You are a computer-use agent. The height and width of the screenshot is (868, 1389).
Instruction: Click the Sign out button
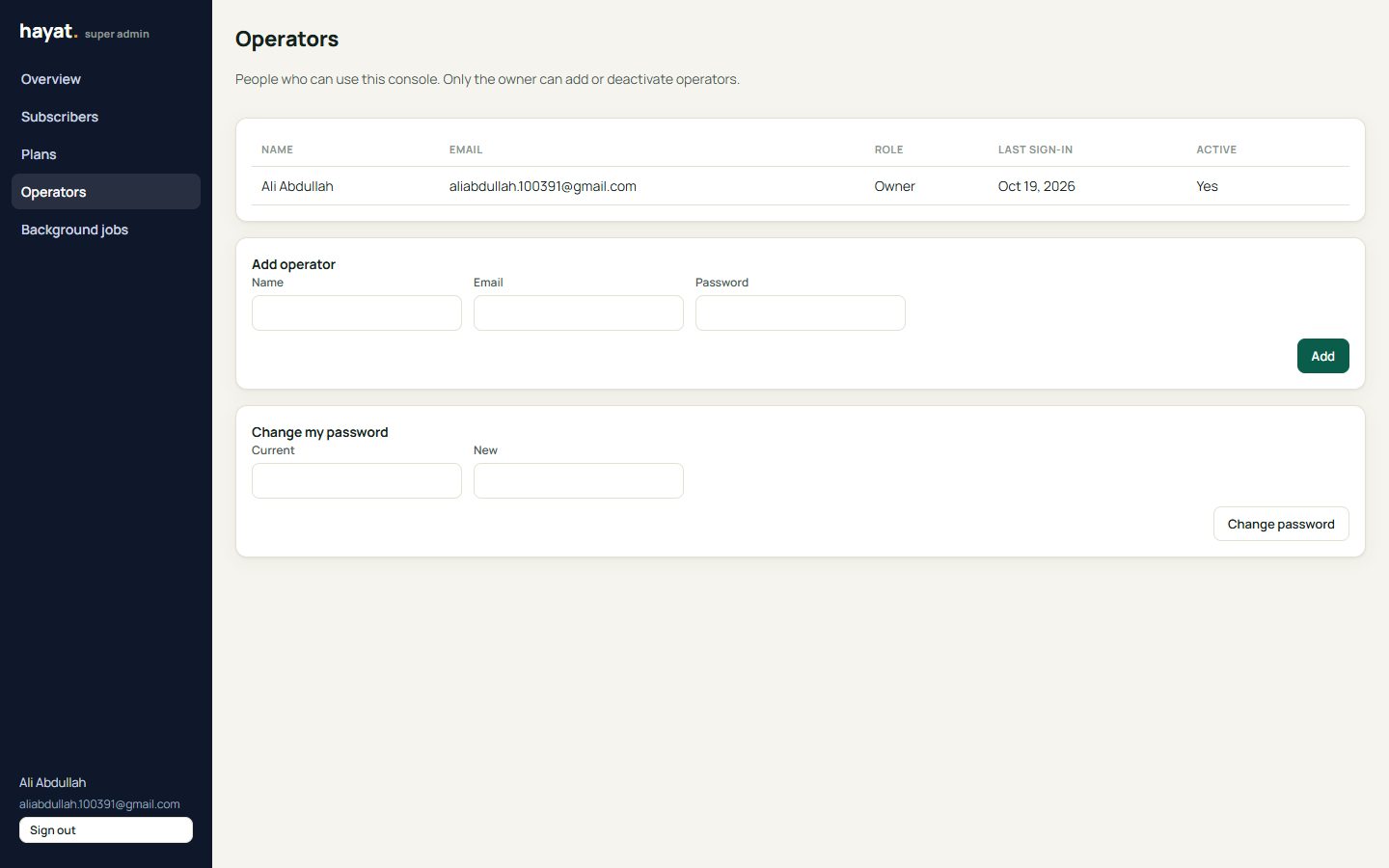tap(106, 830)
